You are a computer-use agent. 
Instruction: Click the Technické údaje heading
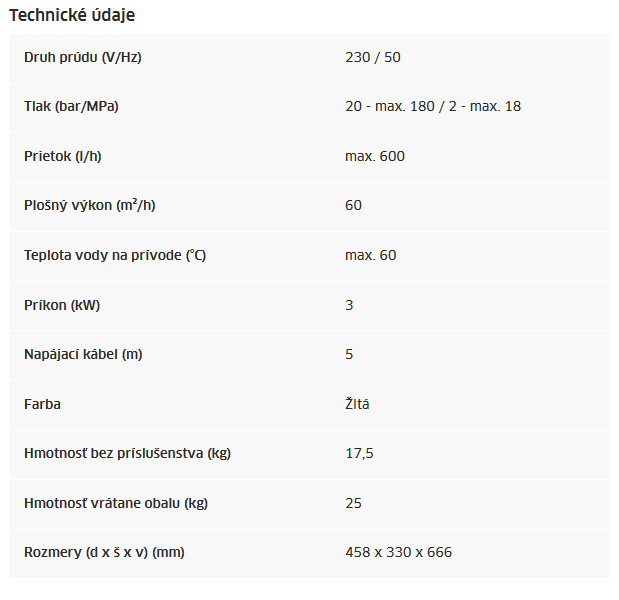pyautogui.click(x=72, y=15)
